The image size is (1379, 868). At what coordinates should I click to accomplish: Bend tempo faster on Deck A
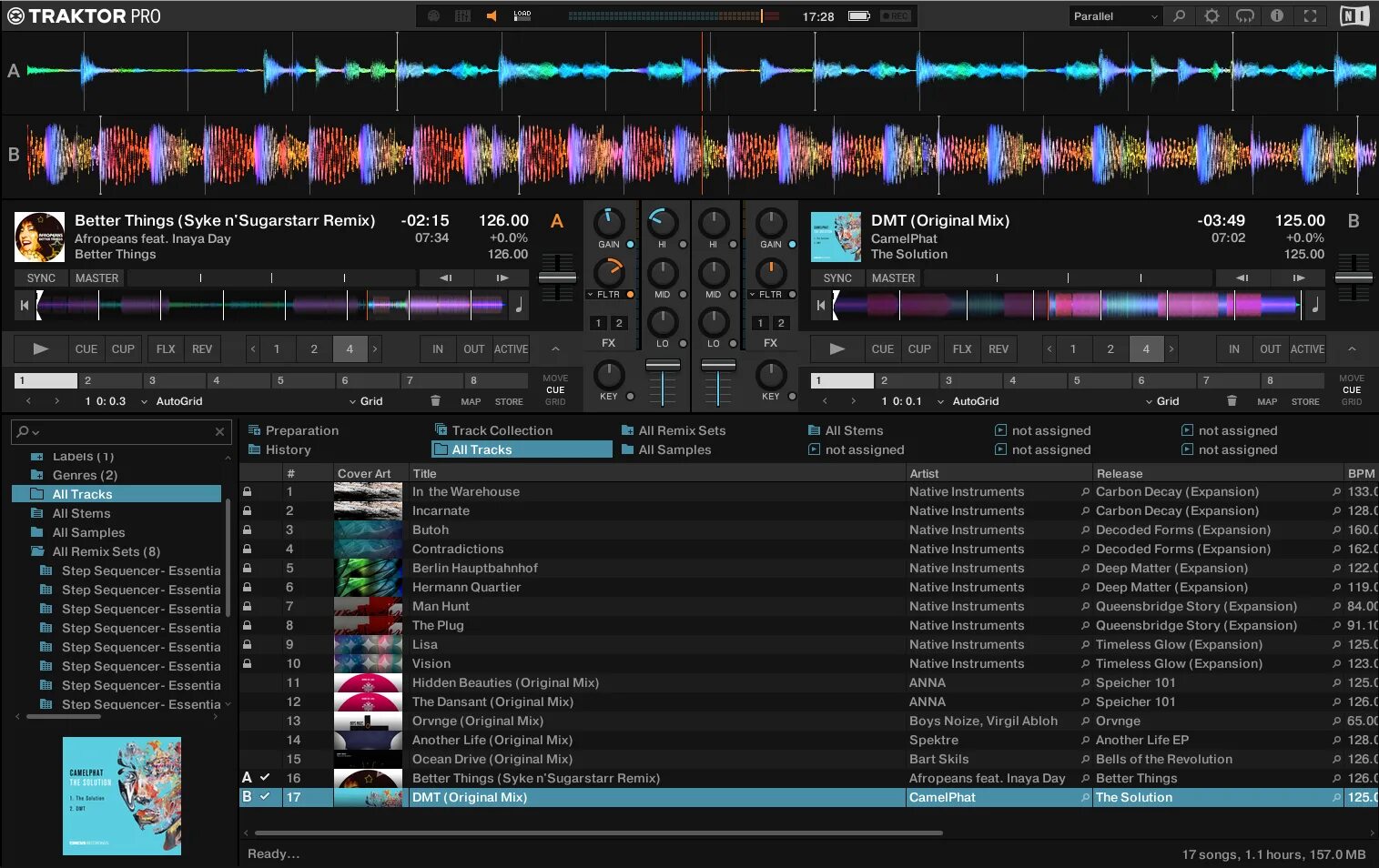point(502,278)
